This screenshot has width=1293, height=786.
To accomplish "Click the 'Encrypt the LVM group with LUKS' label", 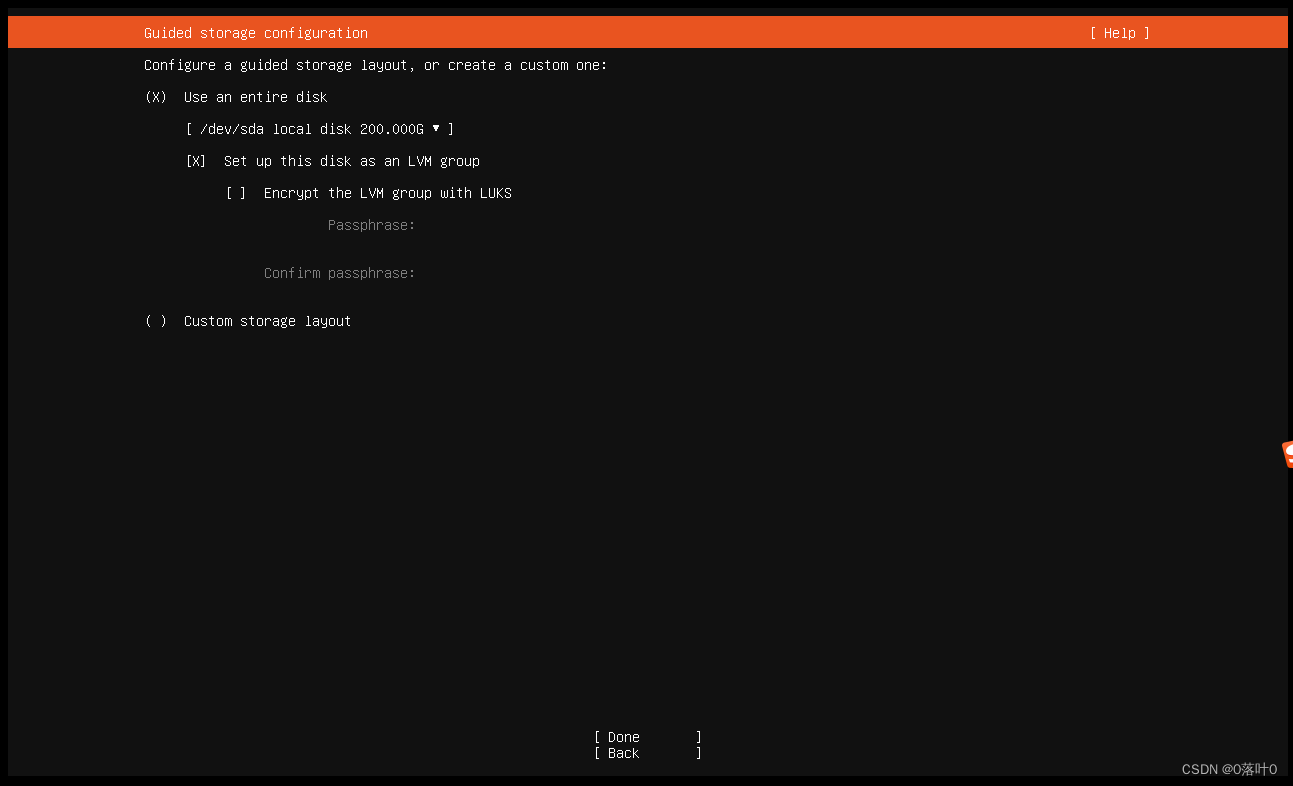I will point(388,193).
